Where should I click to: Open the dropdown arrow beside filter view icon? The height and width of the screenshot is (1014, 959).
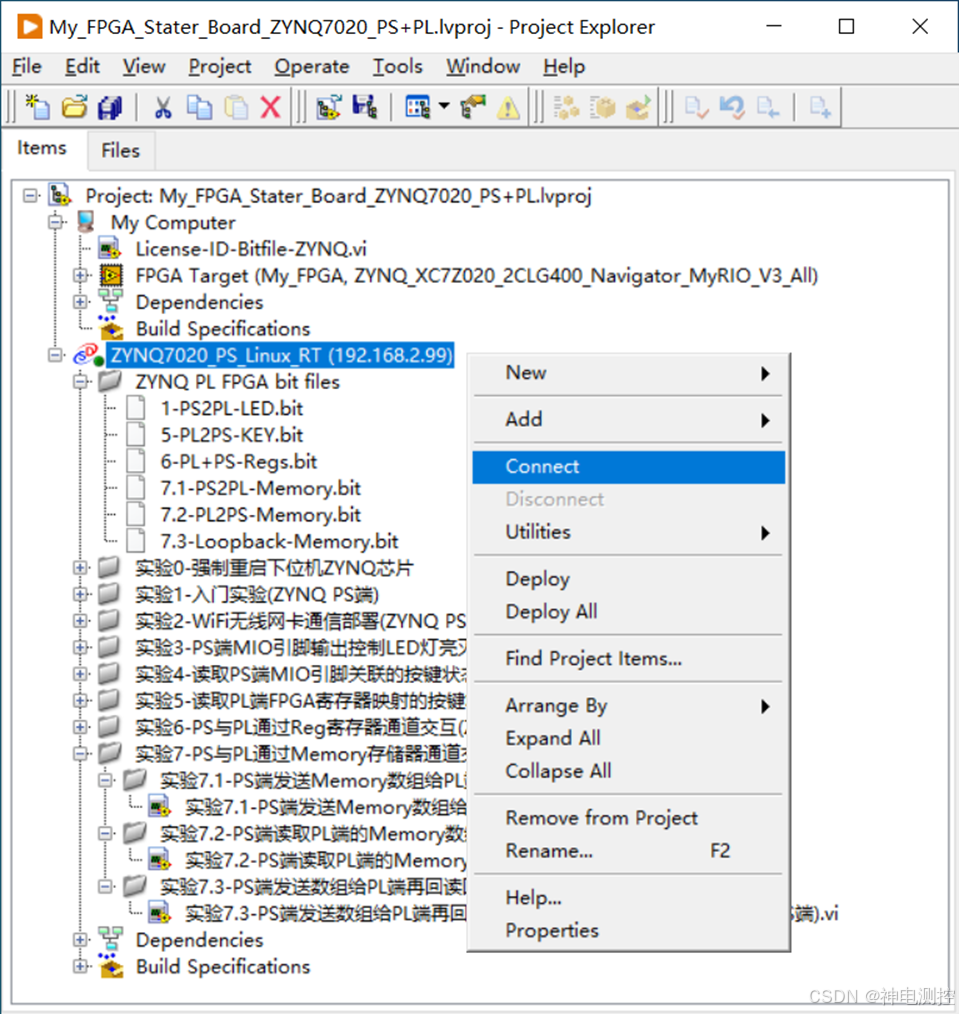(x=444, y=106)
